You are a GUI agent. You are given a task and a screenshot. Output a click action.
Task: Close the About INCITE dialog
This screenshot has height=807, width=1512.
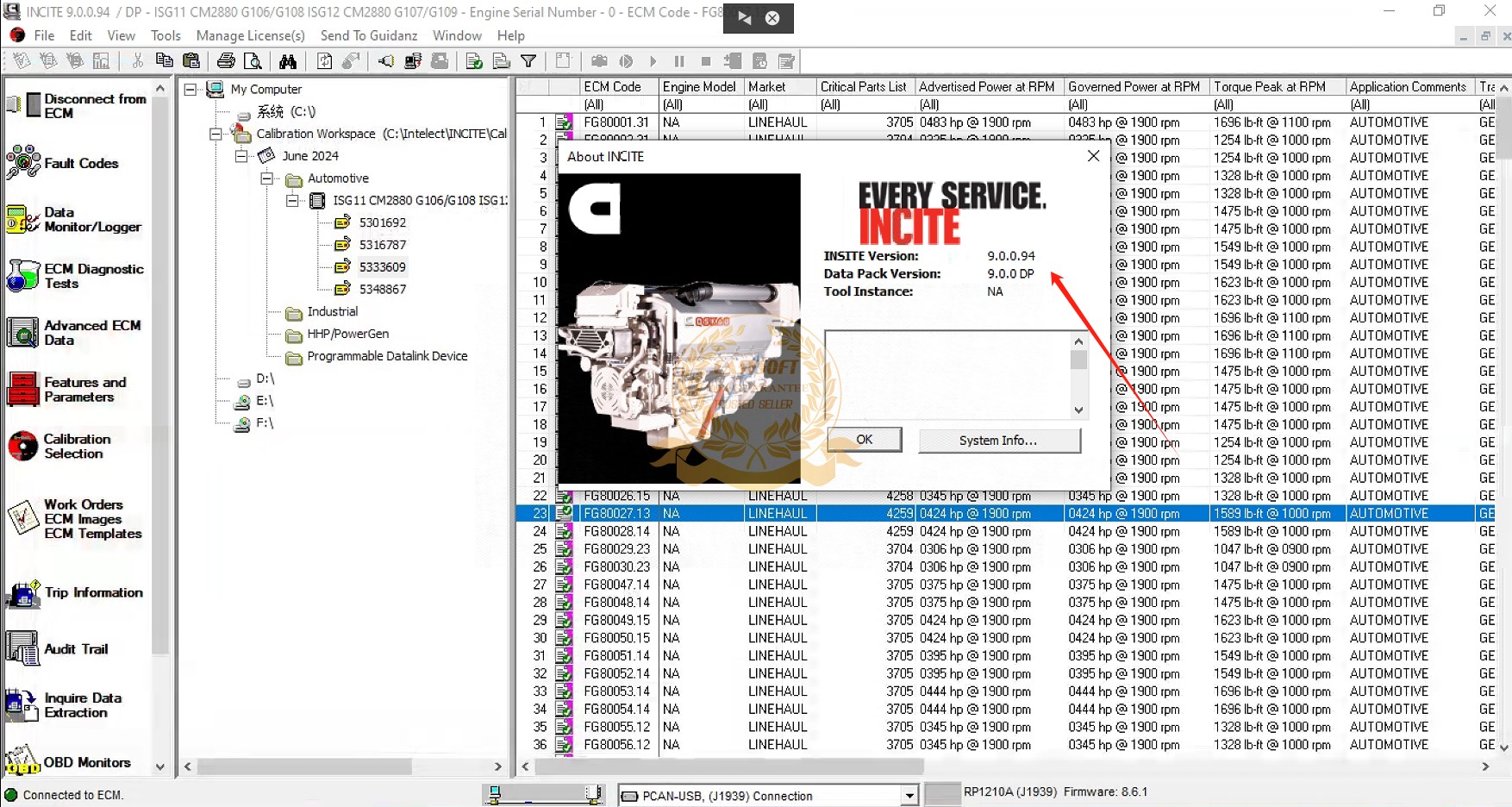click(1093, 156)
